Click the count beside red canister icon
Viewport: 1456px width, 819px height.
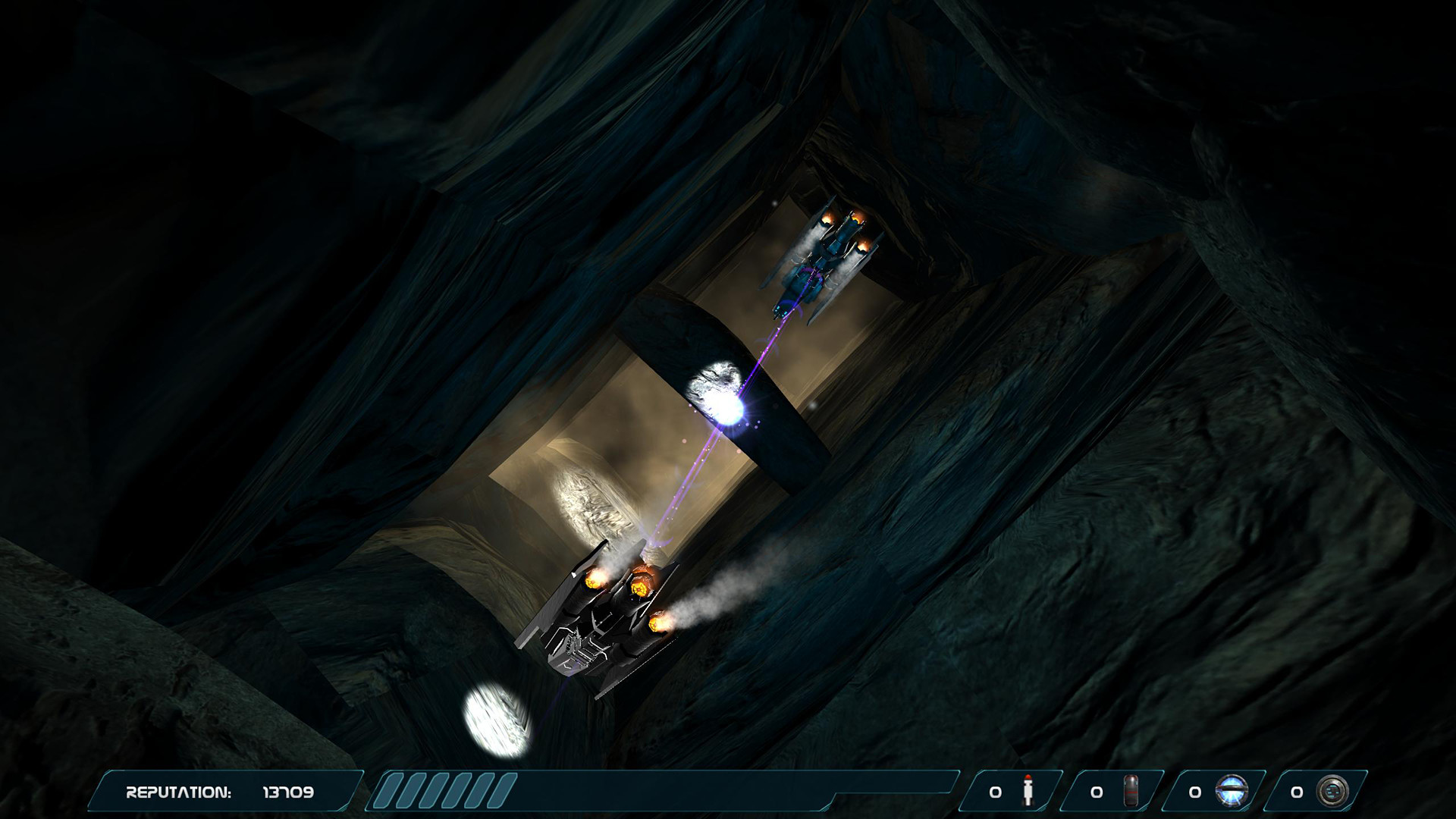click(1097, 792)
